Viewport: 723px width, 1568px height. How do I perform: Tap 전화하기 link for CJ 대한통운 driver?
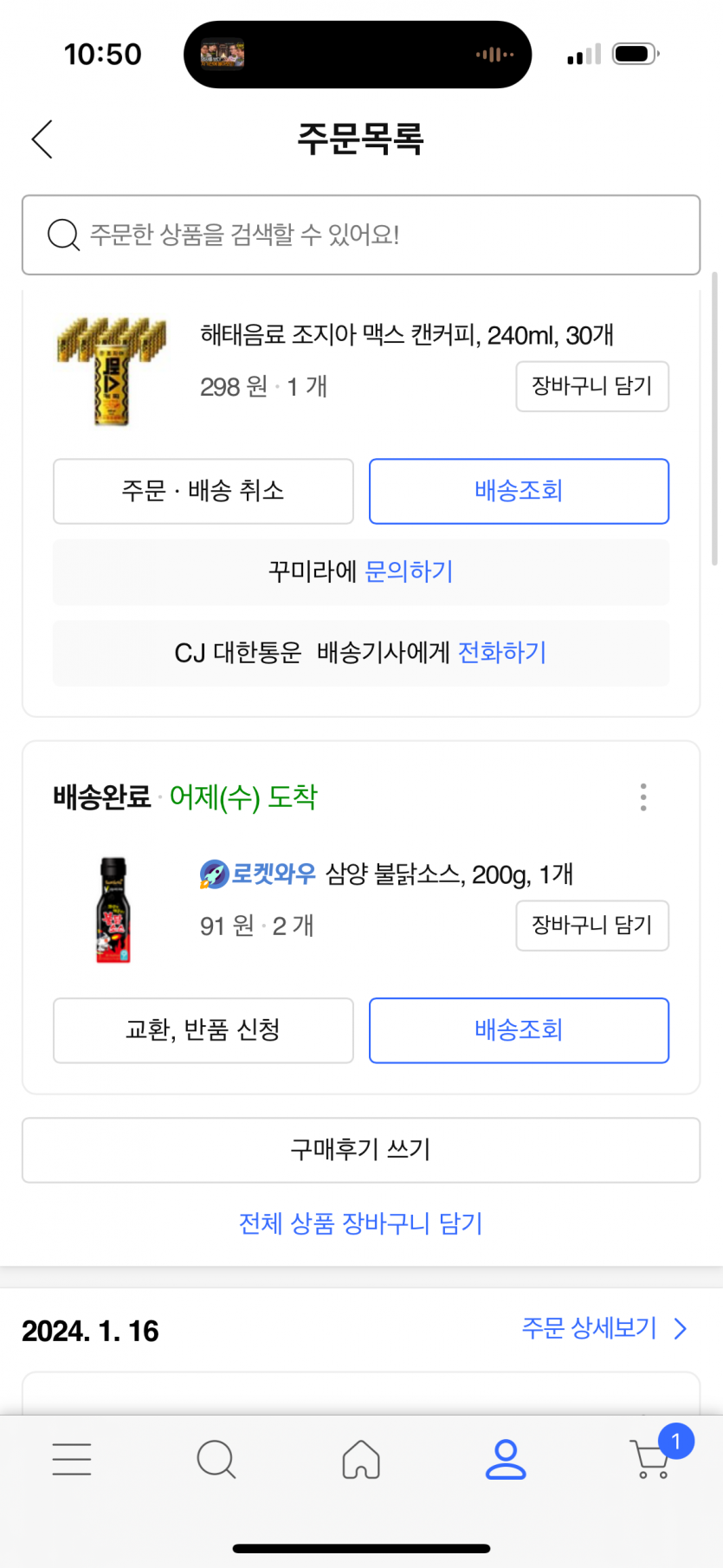[502, 653]
